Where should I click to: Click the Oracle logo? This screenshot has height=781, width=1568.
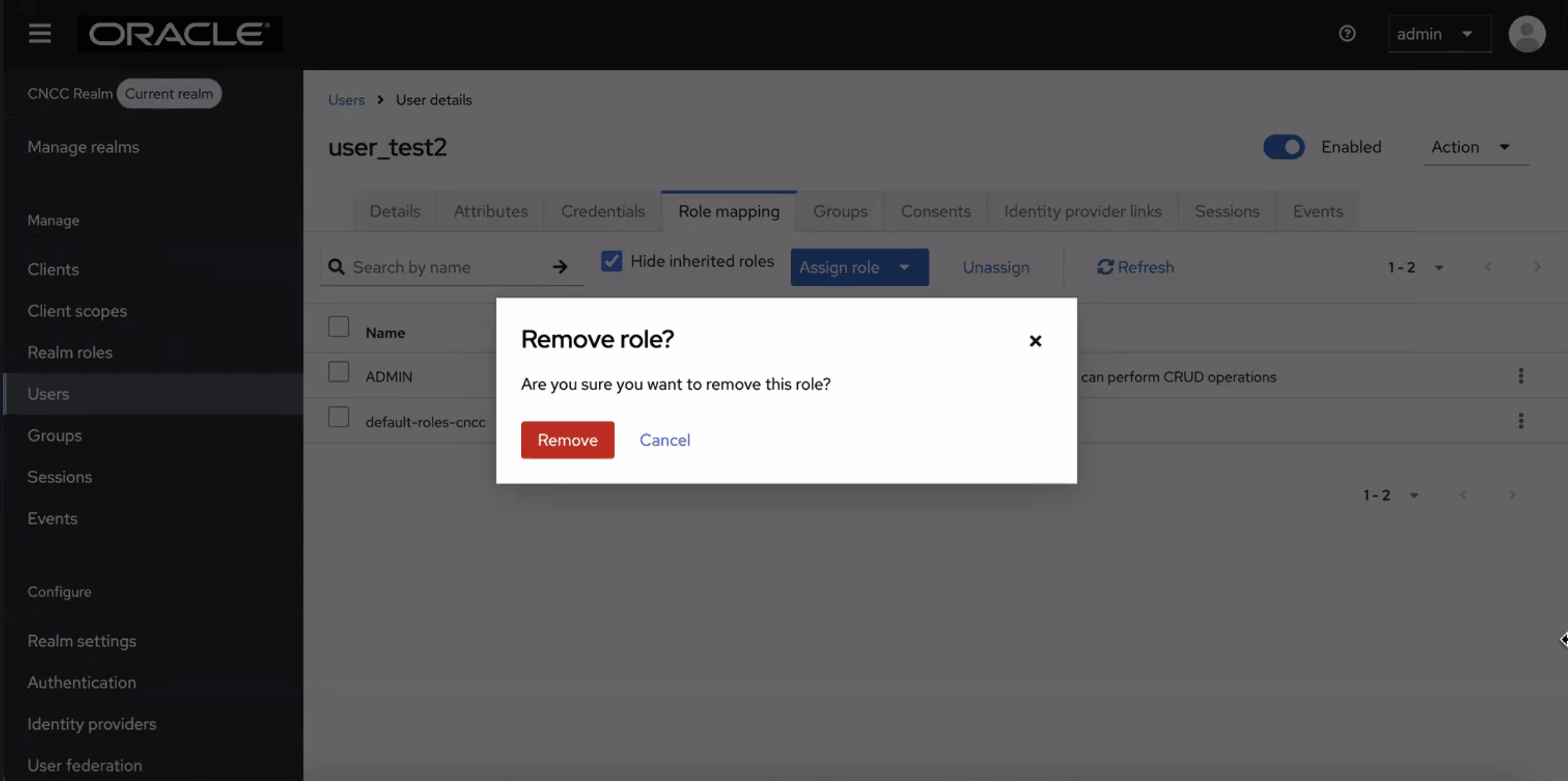point(179,33)
